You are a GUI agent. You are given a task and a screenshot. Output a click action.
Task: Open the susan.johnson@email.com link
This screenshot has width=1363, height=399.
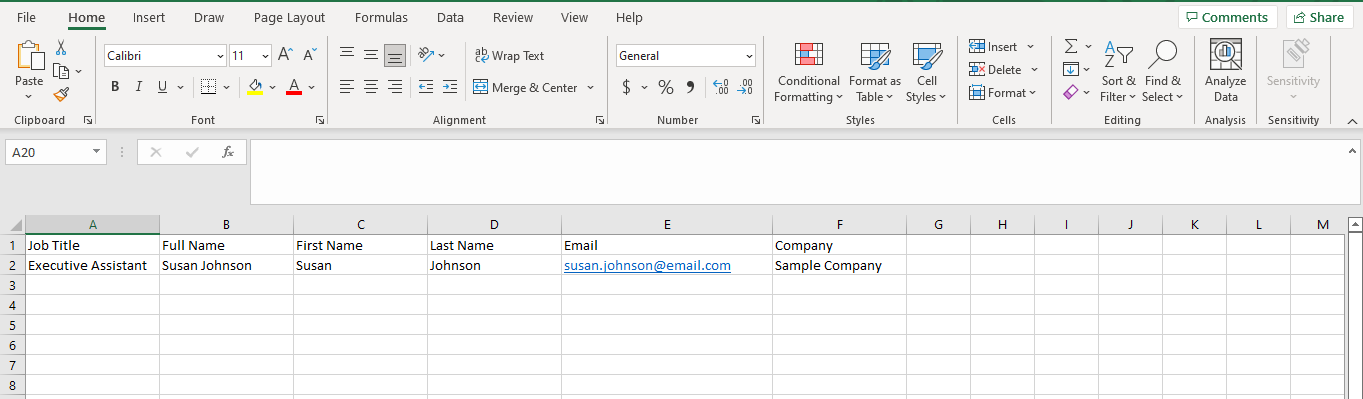click(x=647, y=265)
